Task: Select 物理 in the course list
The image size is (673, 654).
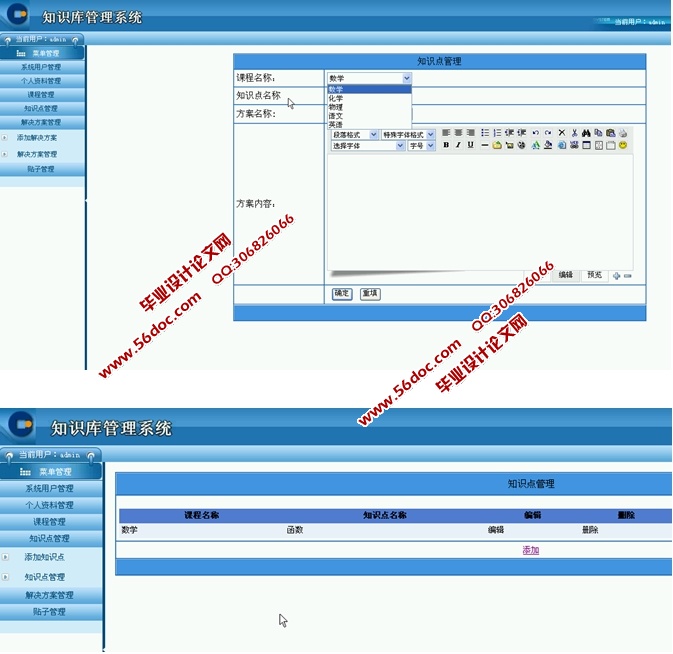Action: tap(369, 107)
